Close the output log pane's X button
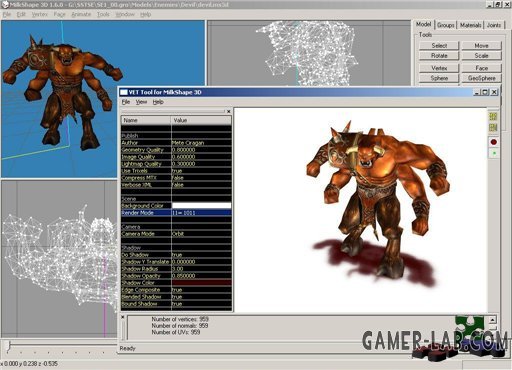 click(123, 317)
